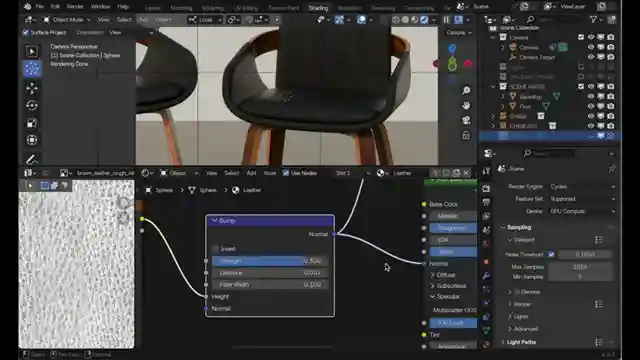Select the Transform tool in the viewport toolbar
The width and height of the screenshot is (640, 360).
[32, 140]
